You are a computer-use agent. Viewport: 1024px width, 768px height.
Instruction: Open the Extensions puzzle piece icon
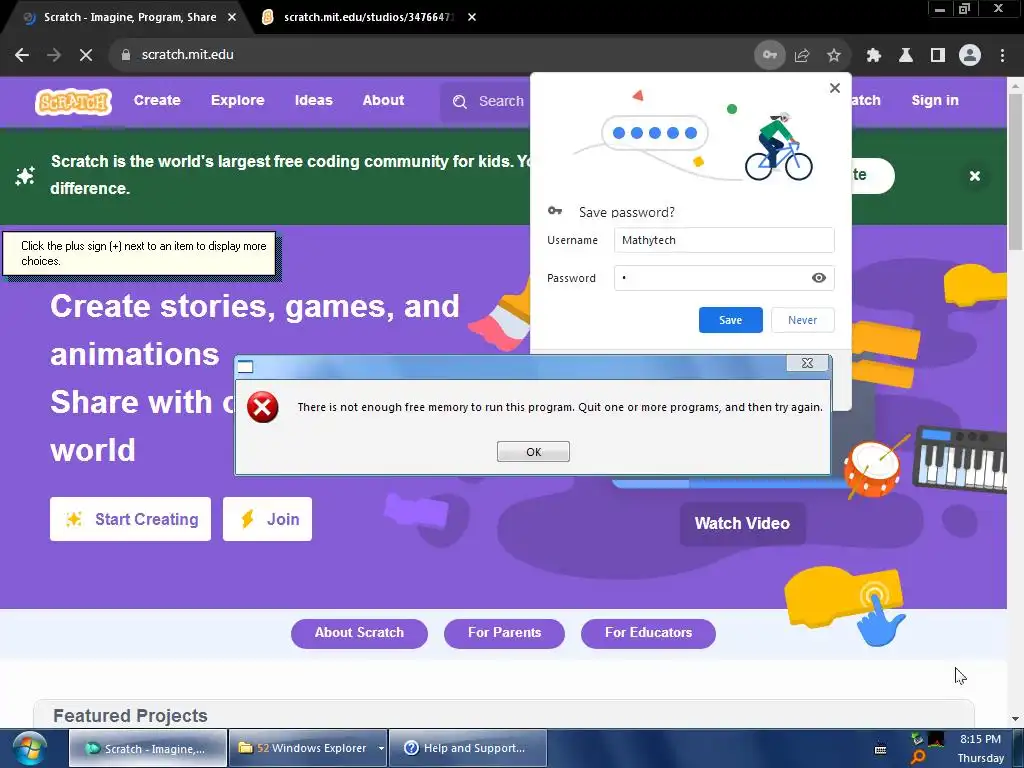click(x=874, y=56)
